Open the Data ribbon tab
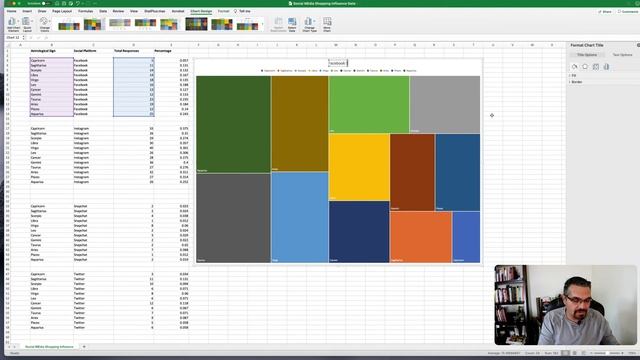The height and width of the screenshot is (360, 640). tap(103, 11)
